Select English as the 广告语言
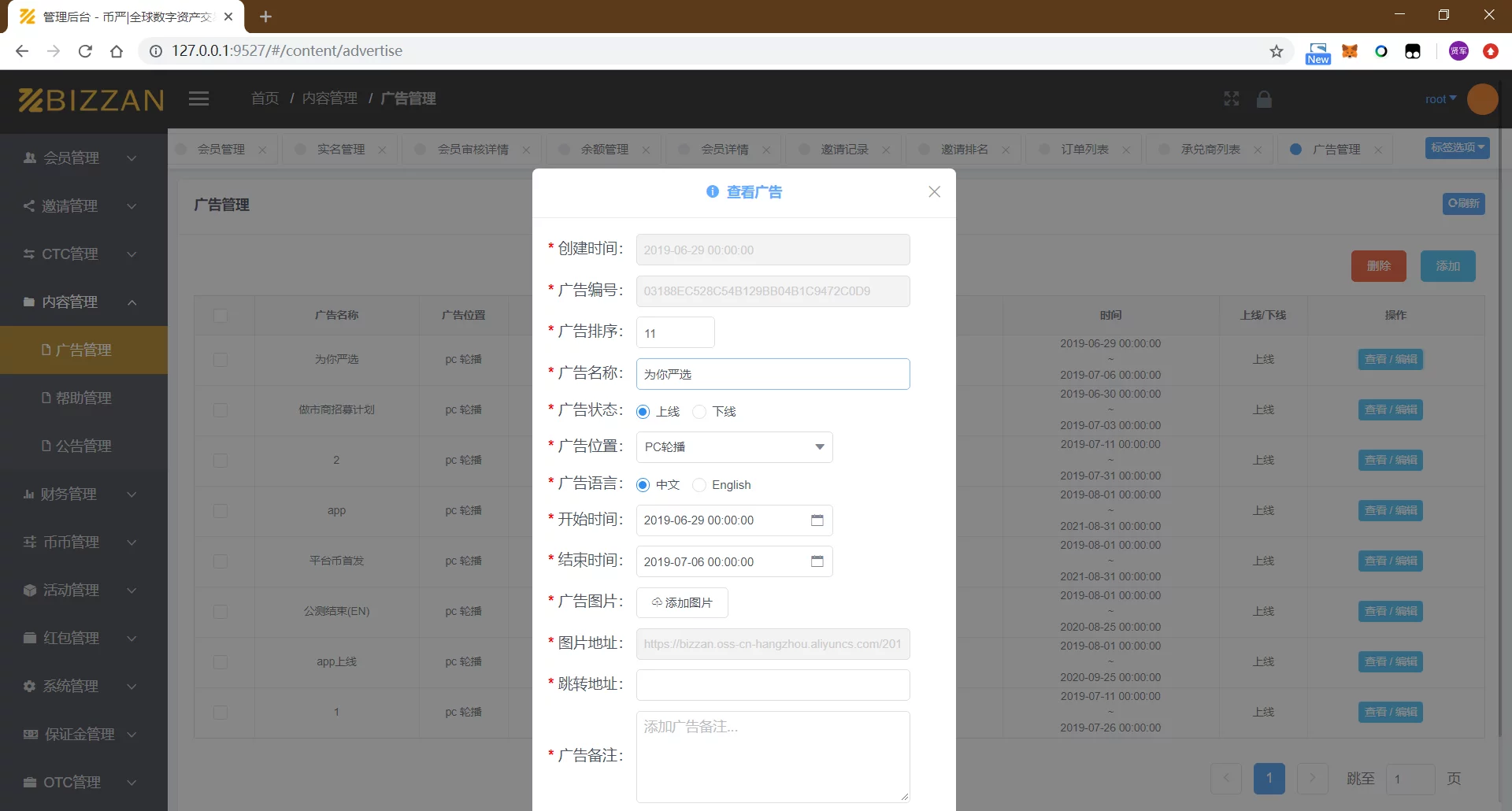Screen dimensions: 1512x811 point(699,484)
